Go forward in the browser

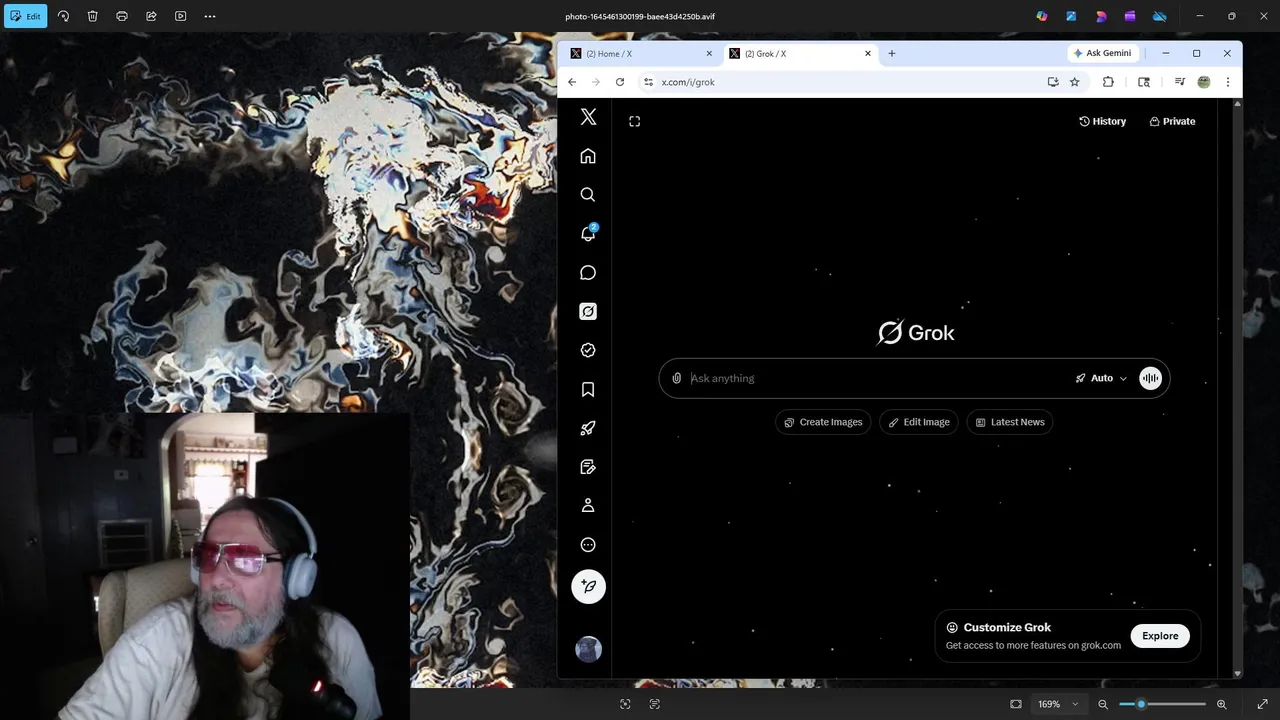[x=596, y=82]
